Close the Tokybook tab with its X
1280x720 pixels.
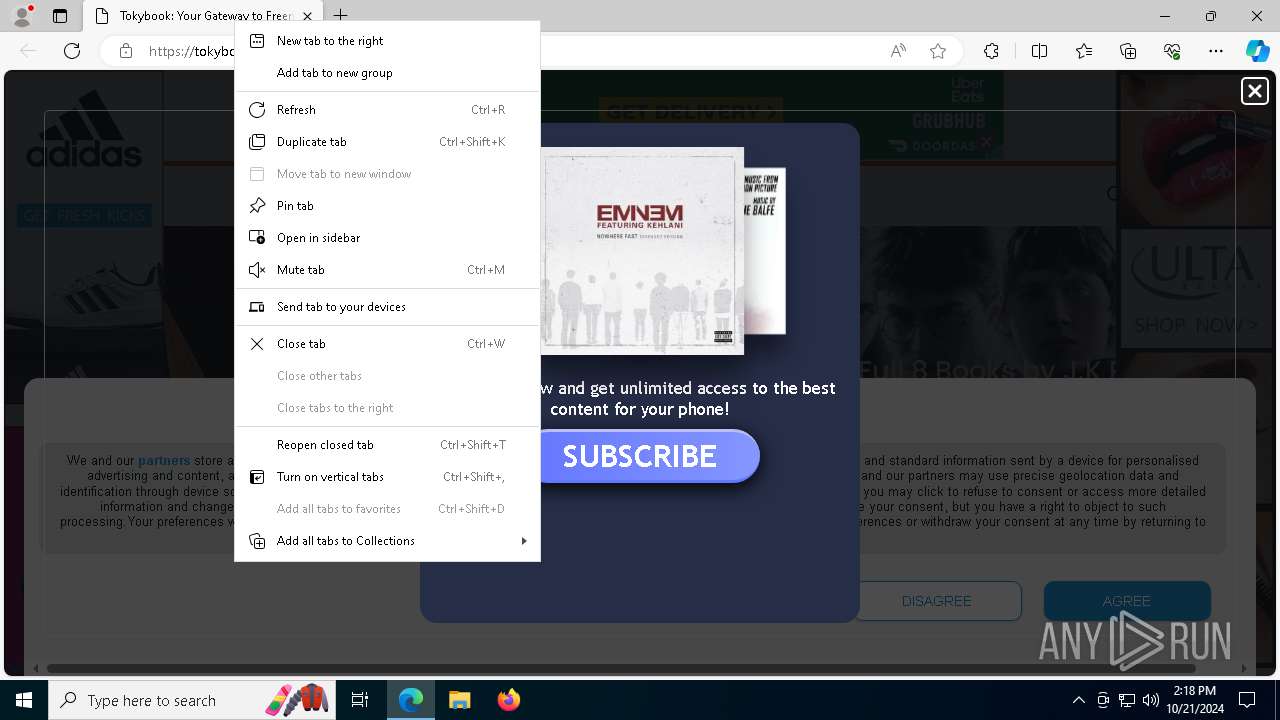pyautogui.click(x=308, y=16)
